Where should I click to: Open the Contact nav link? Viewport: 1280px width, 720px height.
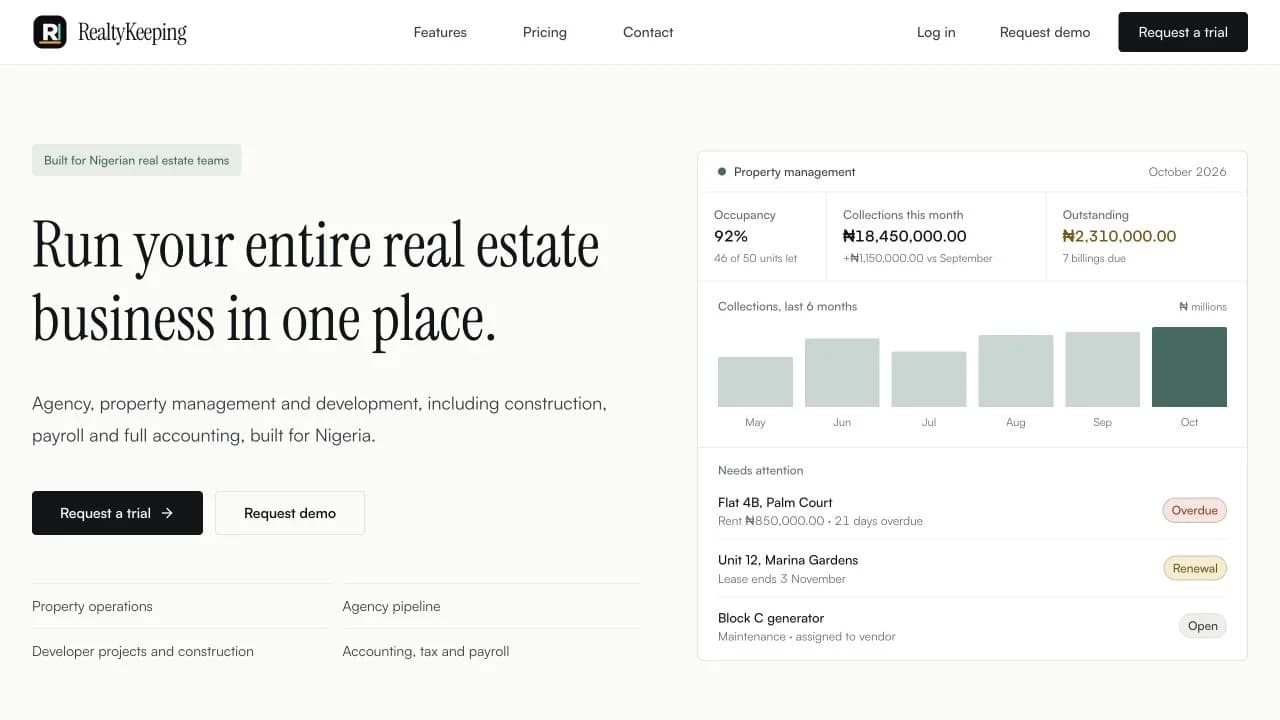(x=648, y=32)
